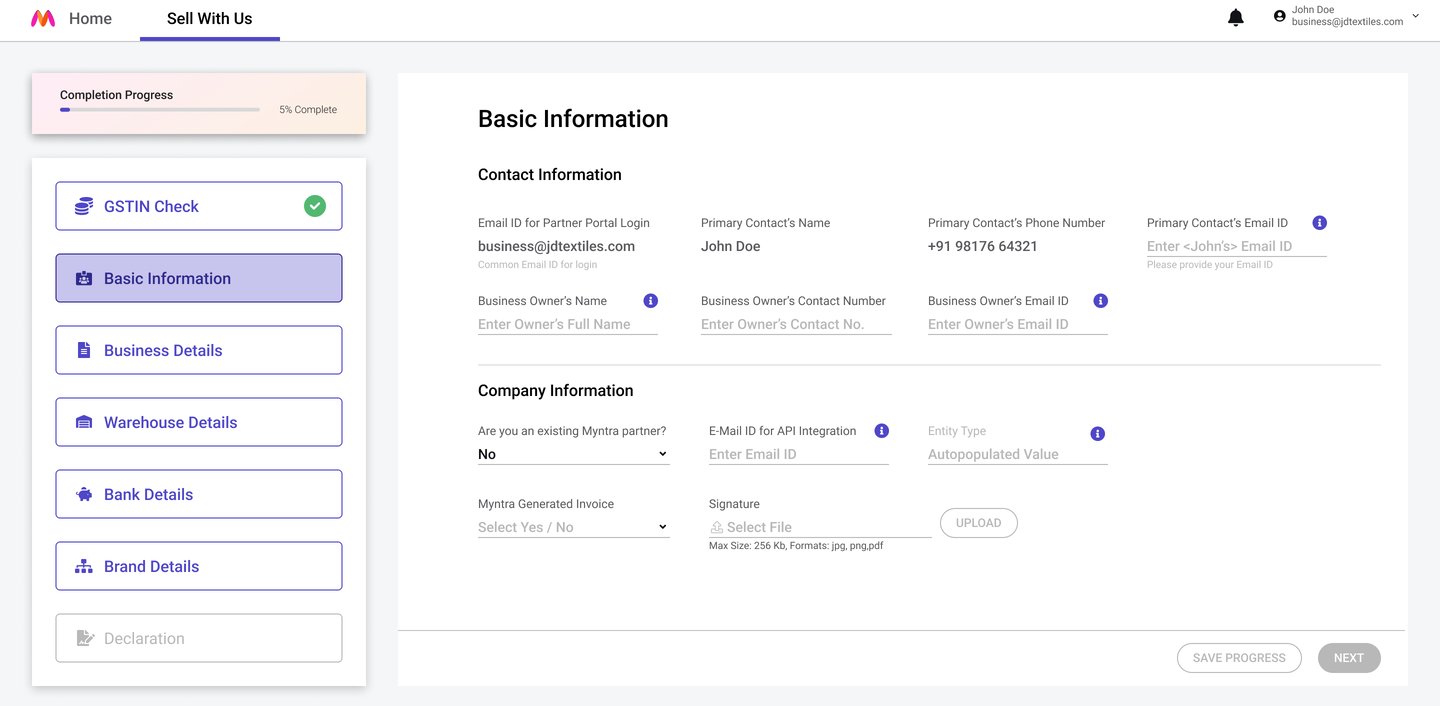Switch to Sell With Us tab
The height and width of the screenshot is (706, 1440).
[209, 19]
